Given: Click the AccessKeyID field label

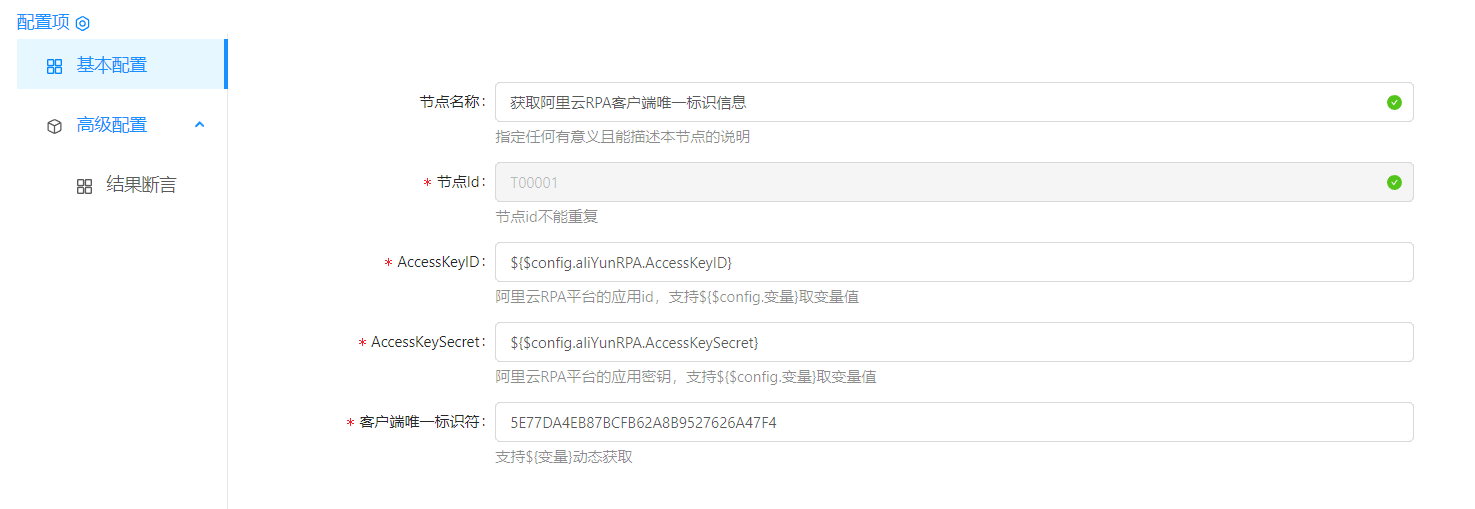Looking at the screenshot, I should 440,262.
